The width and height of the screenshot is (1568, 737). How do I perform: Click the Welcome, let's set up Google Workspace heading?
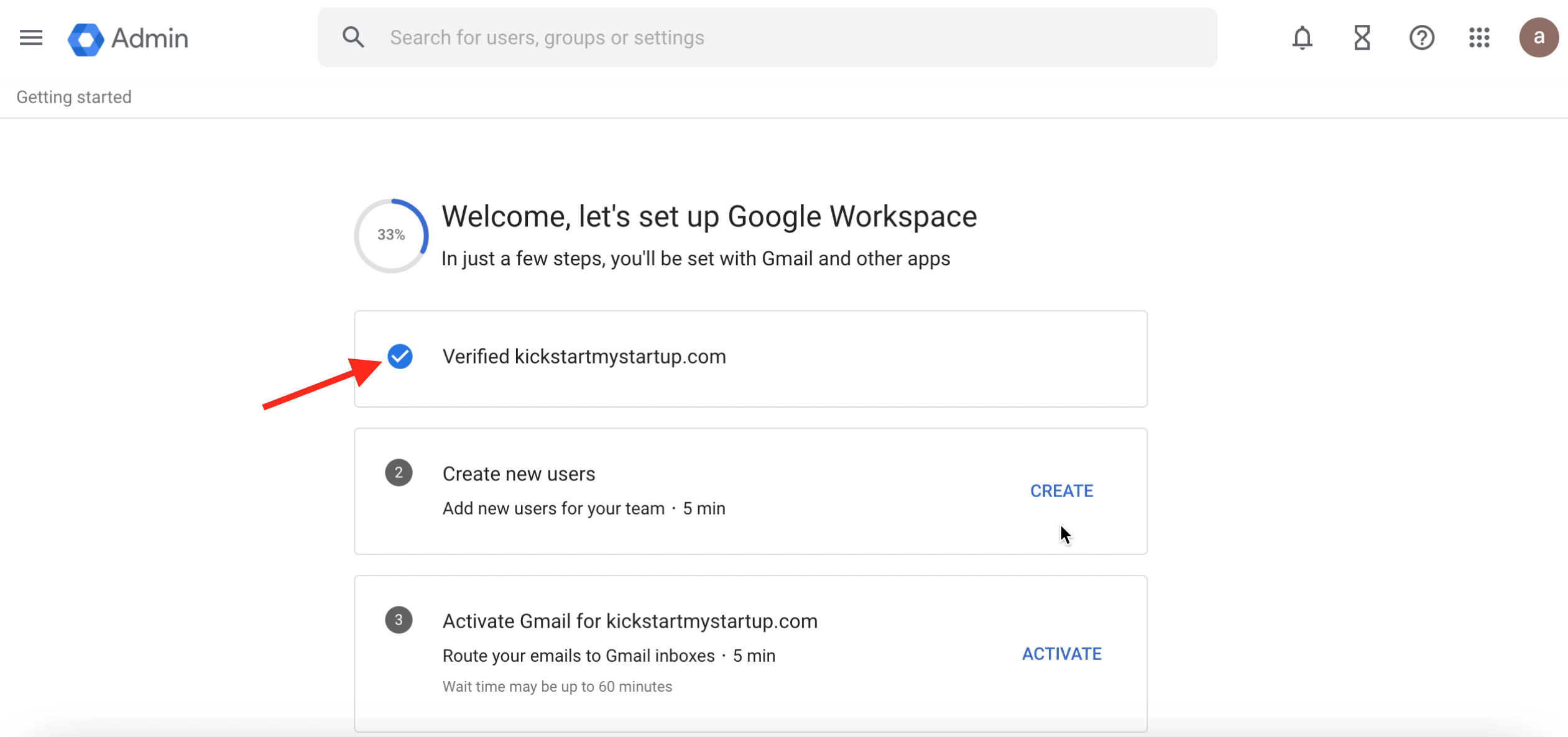click(x=709, y=217)
